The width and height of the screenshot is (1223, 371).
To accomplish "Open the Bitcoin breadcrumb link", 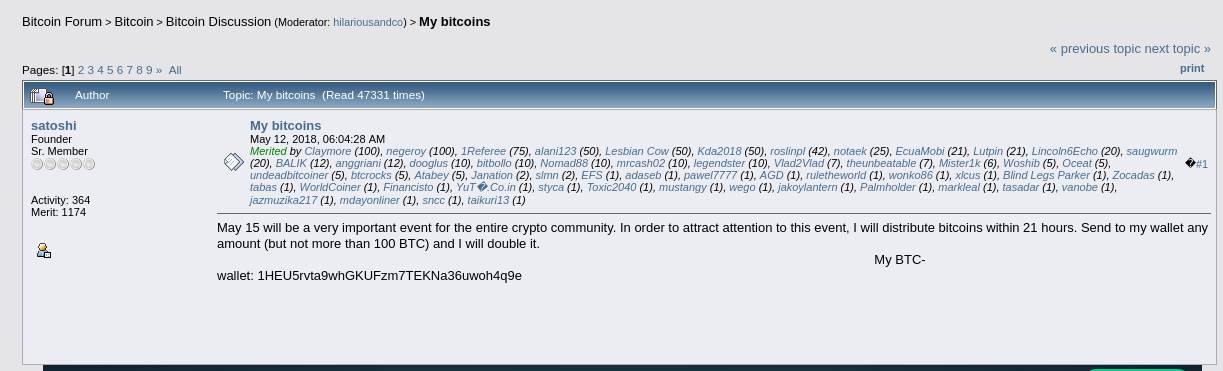I will [134, 21].
